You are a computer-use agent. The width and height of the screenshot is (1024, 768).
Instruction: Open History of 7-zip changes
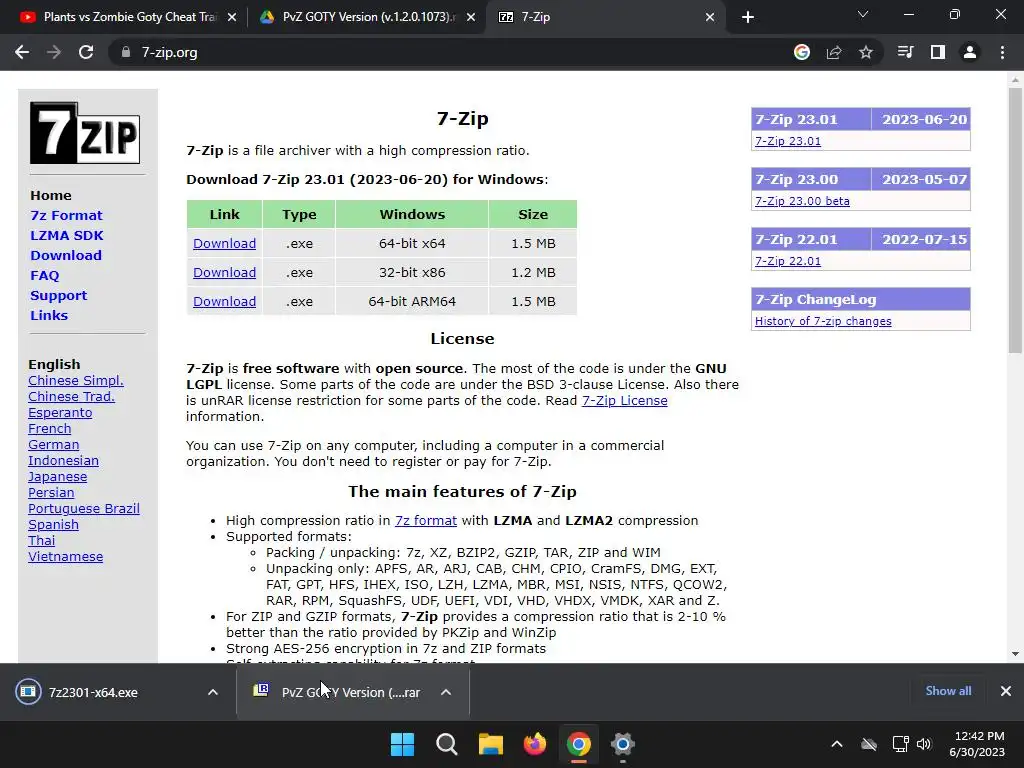point(823,321)
